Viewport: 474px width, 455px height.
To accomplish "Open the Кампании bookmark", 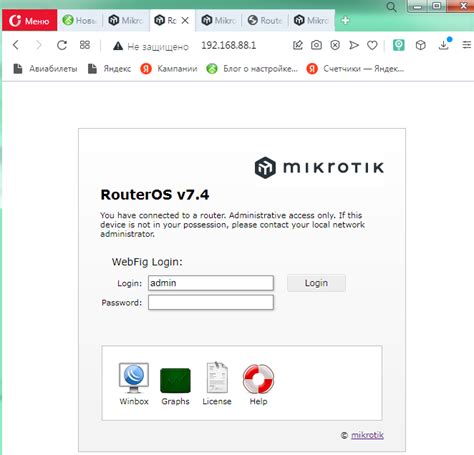I will point(169,69).
